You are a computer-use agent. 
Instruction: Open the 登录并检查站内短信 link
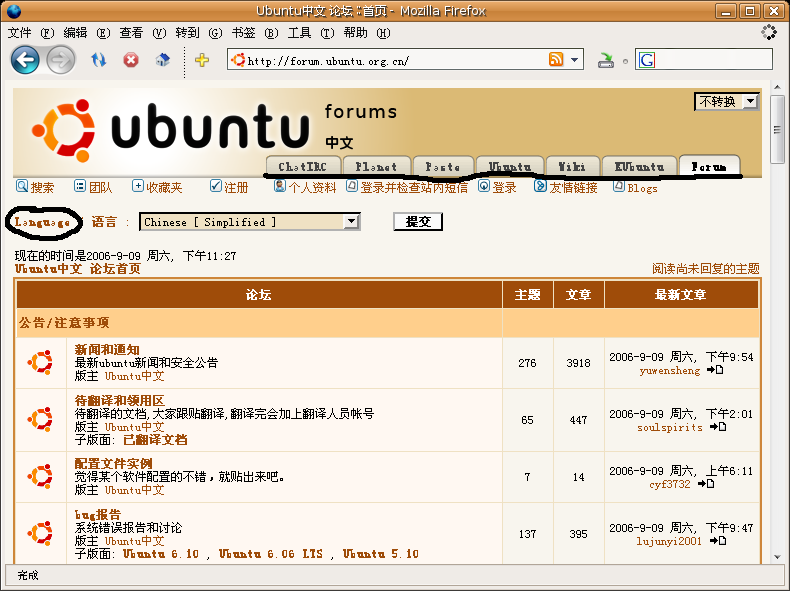point(414,188)
